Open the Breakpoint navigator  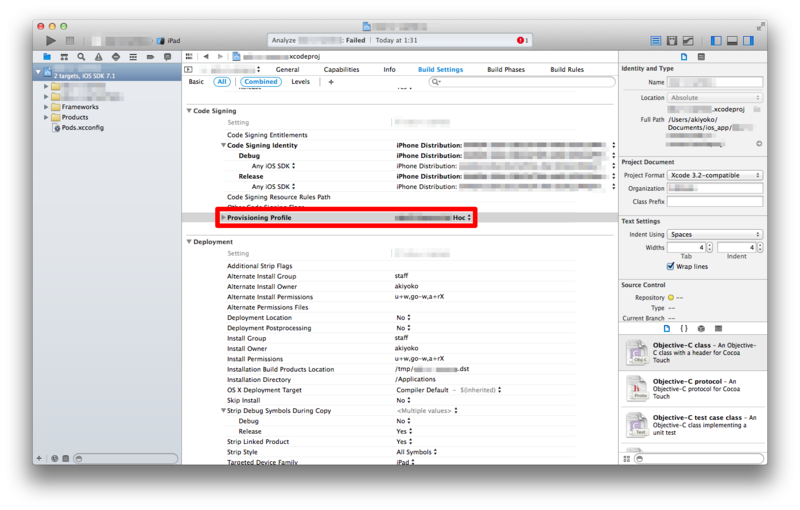pyautogui.click(x=151, y=57)
